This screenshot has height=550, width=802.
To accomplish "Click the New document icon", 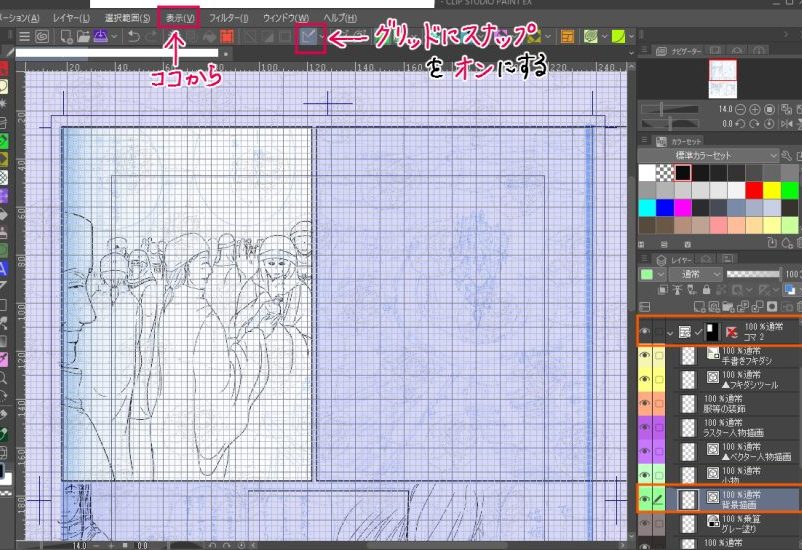I will click(x=66, y=37).
